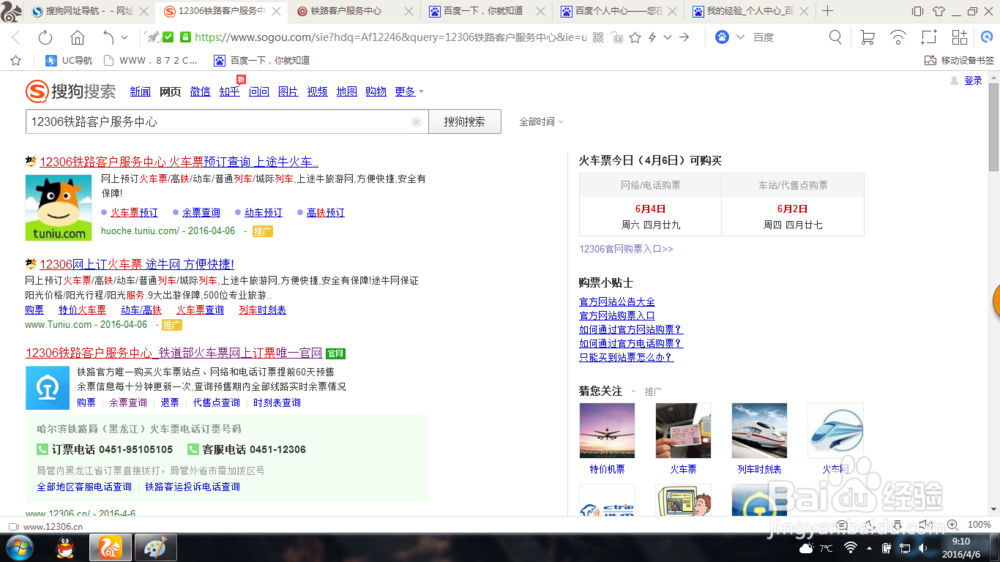Image resolution: width=1000 pixels, height=562 pixels.
Task: Open Baidu search engine selector dropdown
Action: click(x=740, y=38)
